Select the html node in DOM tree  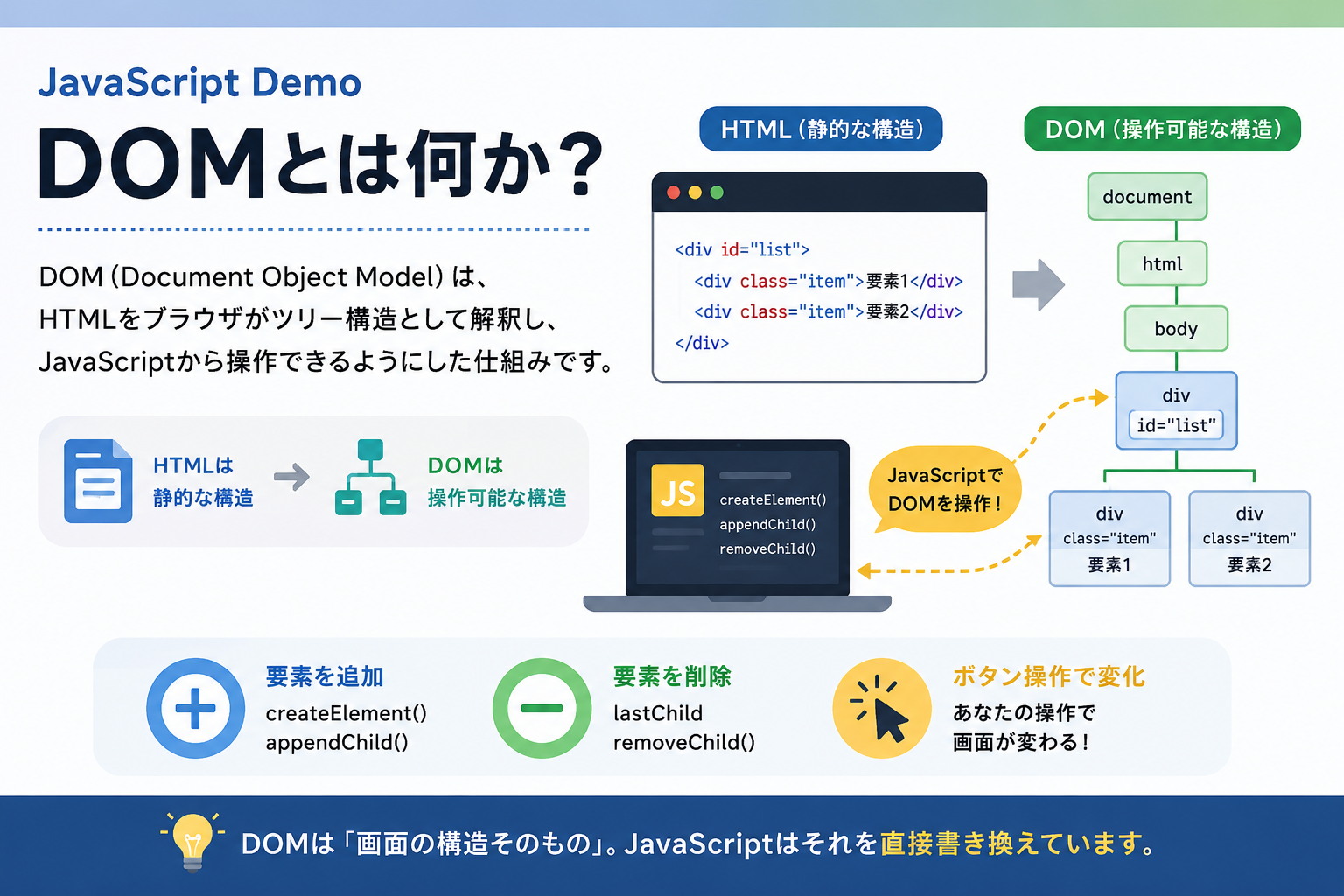click(x=1162, y=263)
